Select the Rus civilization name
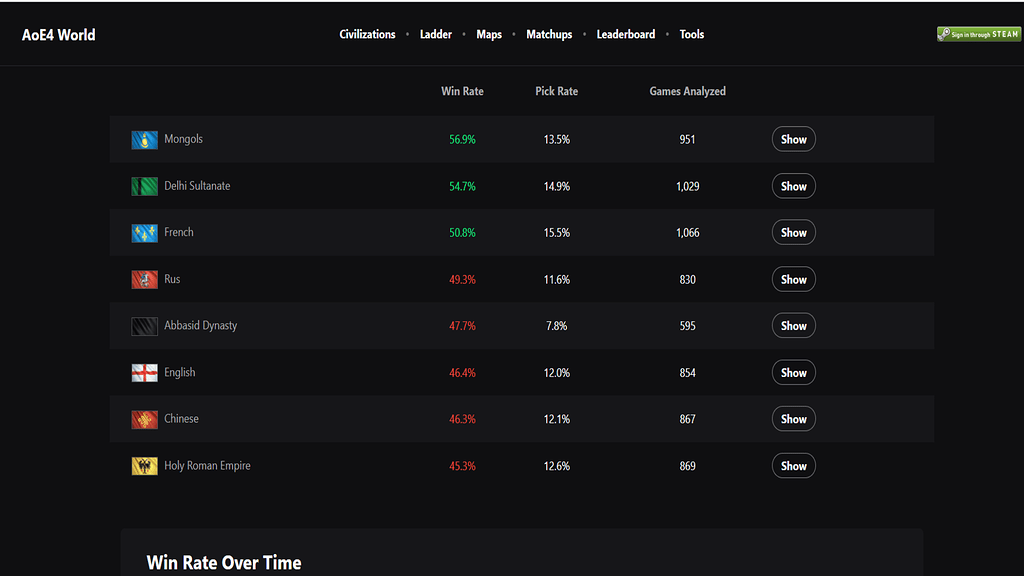The image size is (1024, 576). (172, 280)
